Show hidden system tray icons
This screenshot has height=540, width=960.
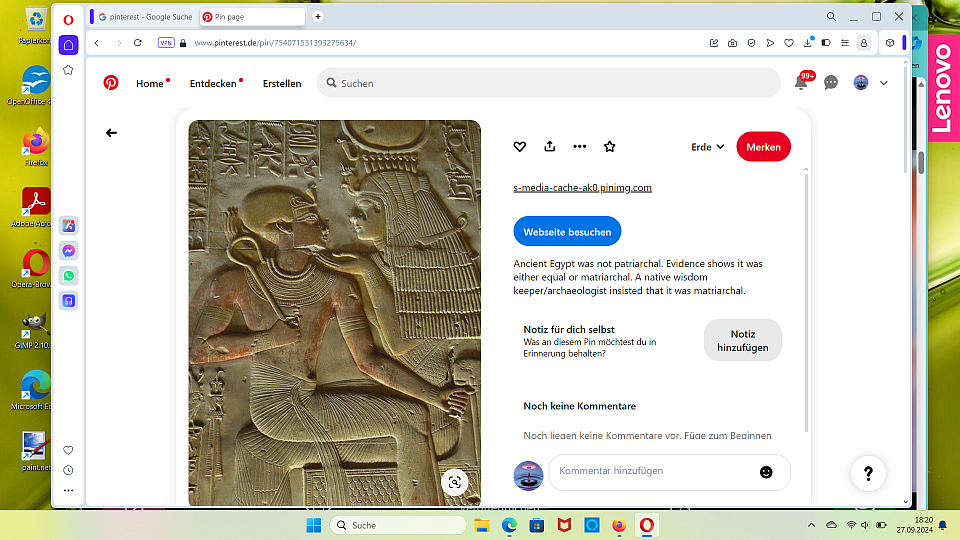pos(811,525)
